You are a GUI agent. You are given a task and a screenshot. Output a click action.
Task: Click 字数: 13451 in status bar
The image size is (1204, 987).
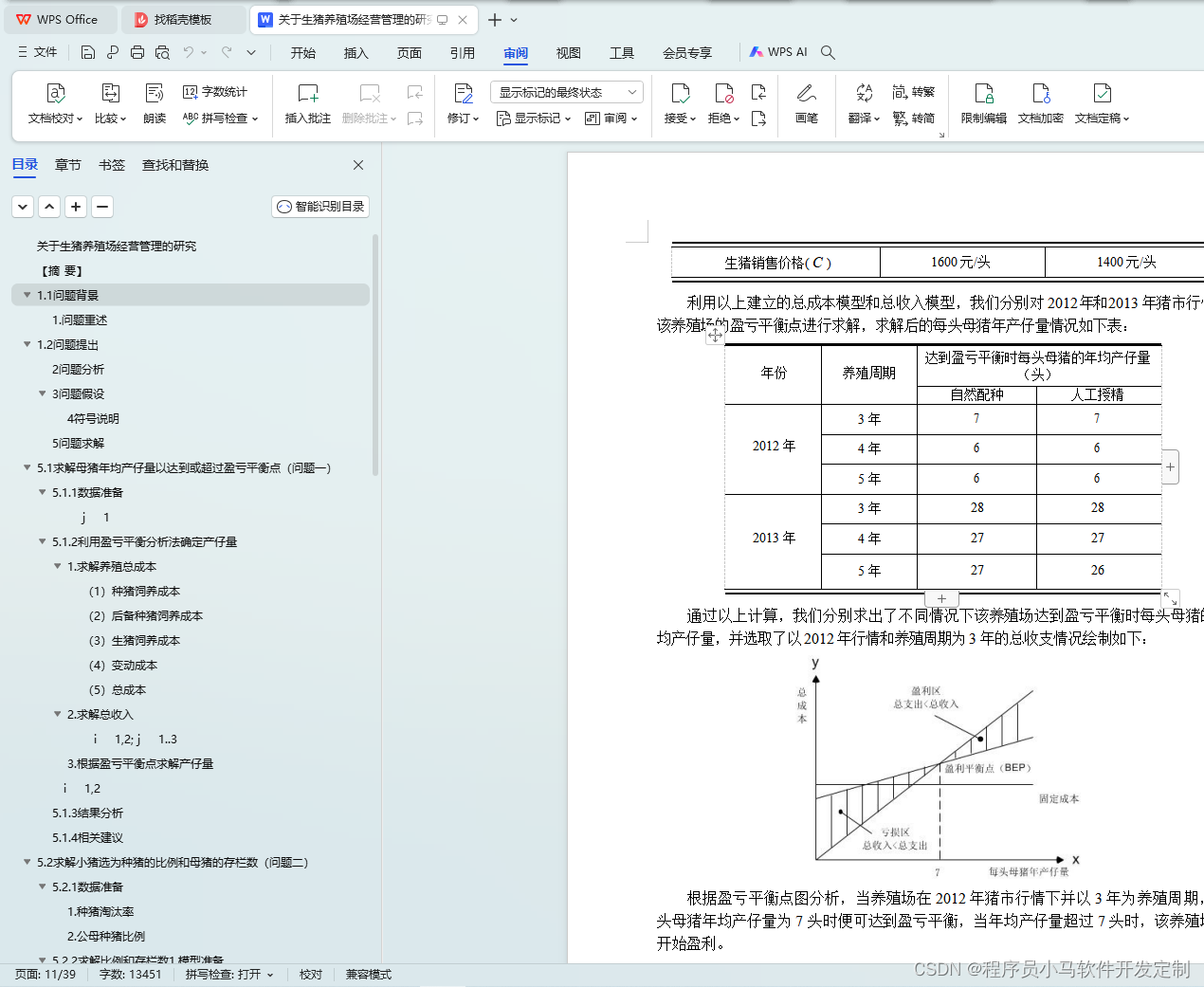coord(130,975)
